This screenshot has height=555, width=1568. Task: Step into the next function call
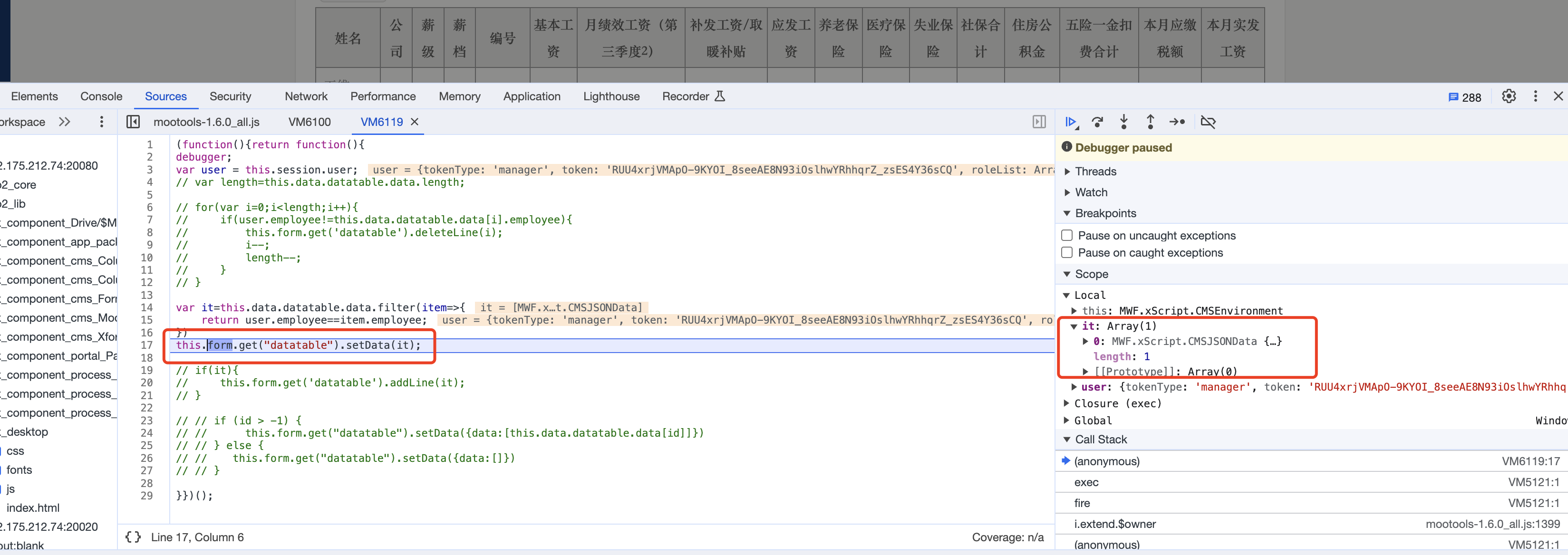click(x=1123, y=122)
